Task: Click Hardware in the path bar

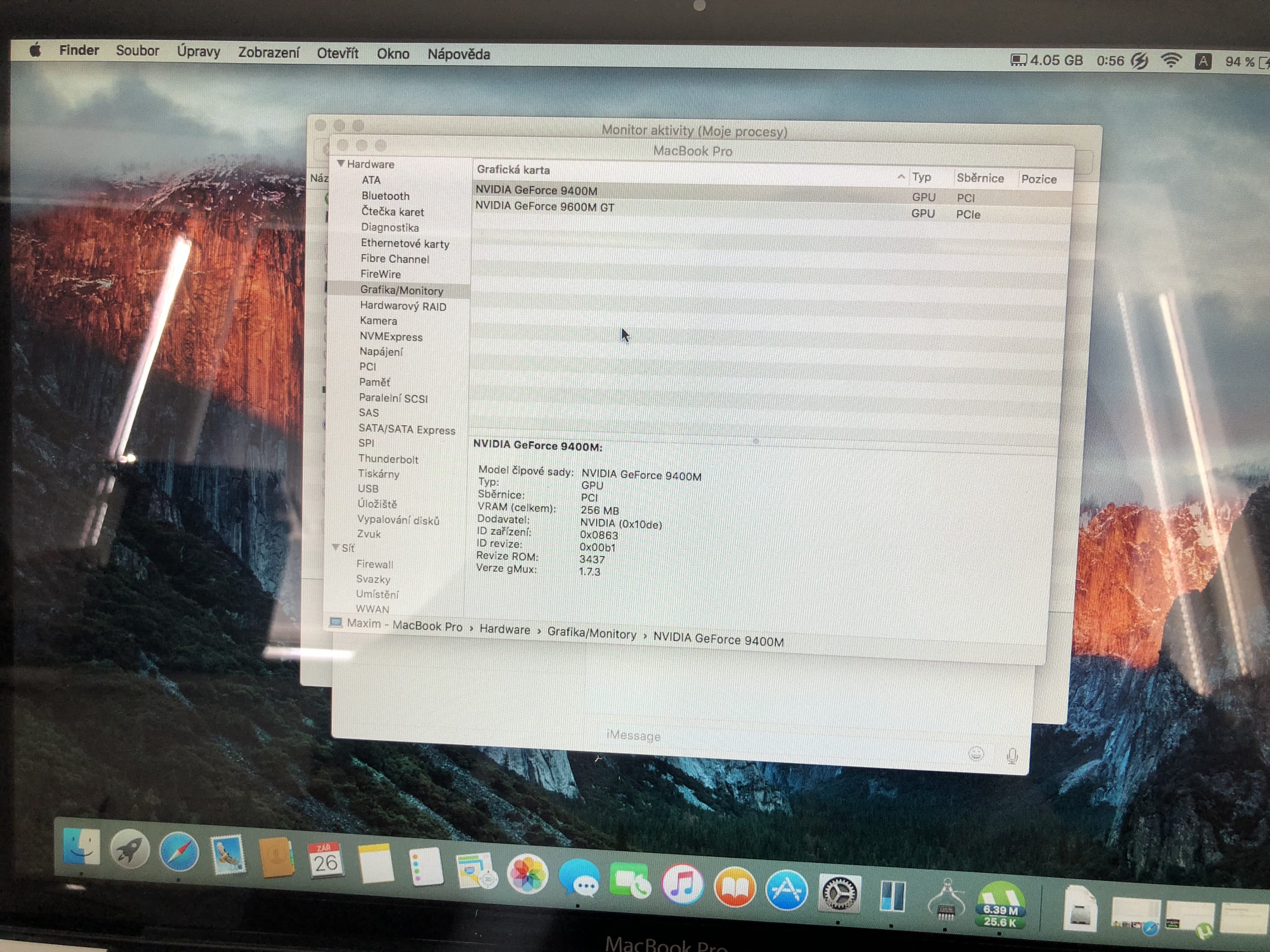Action: pyautogui.click(x=505, y=630)
